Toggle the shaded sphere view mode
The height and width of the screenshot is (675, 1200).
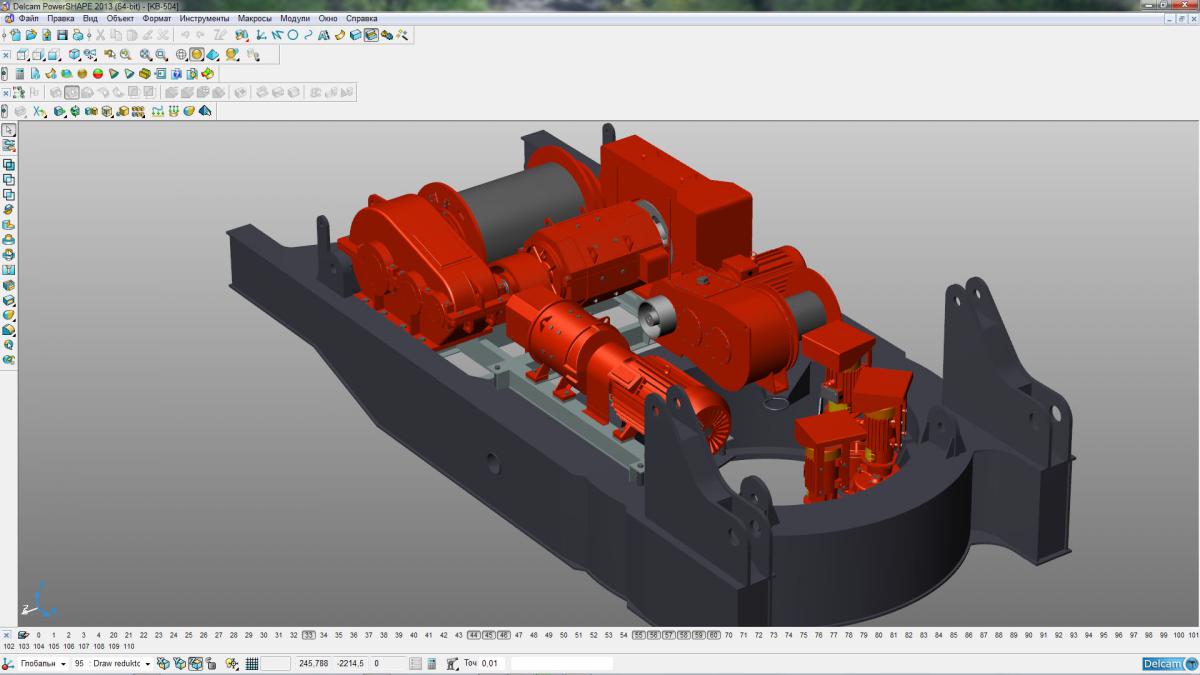pyautogui.click(x=197, y=55)
